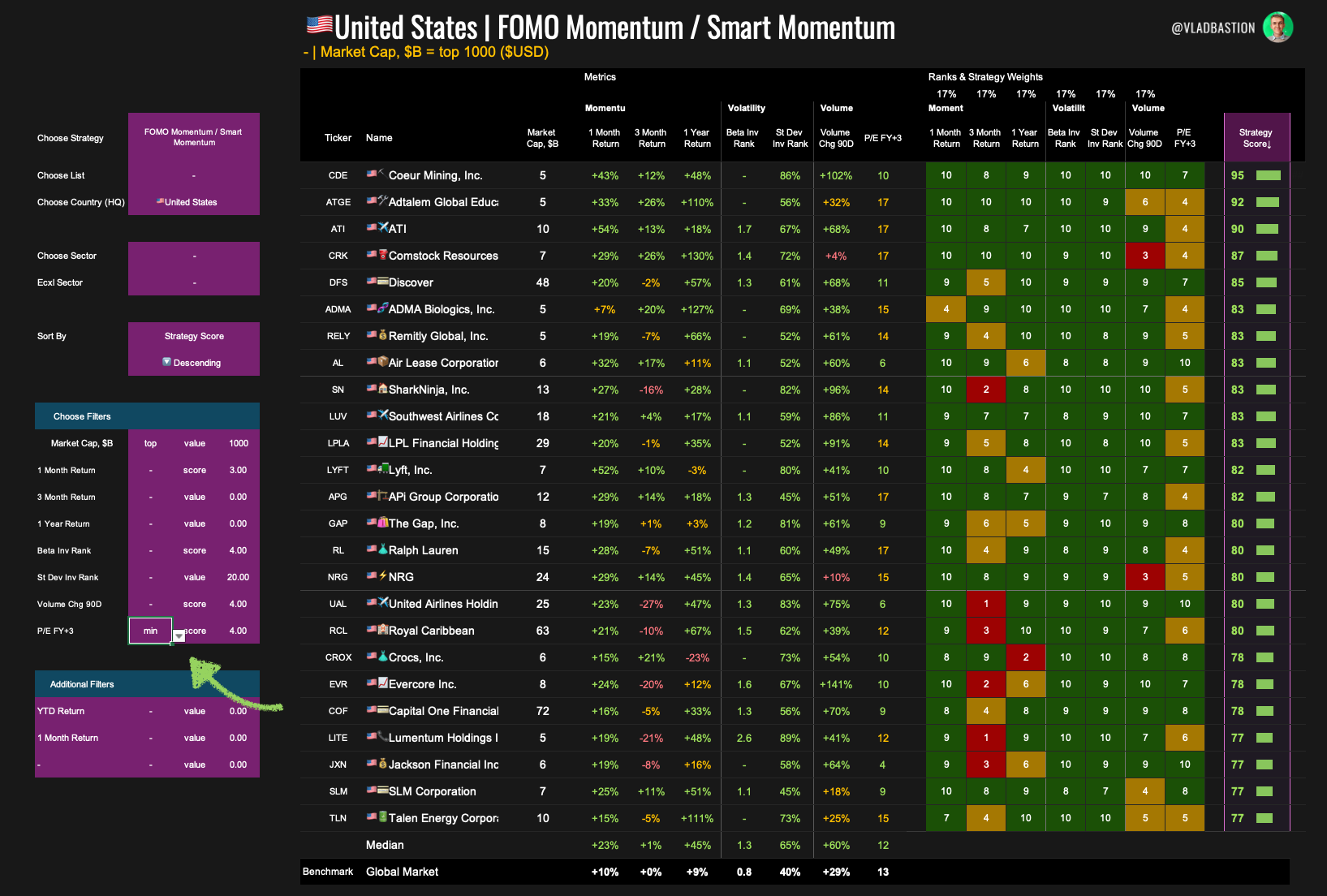
Task: Click the icon beside ADMA Biologics
Action: coord(382,308)
